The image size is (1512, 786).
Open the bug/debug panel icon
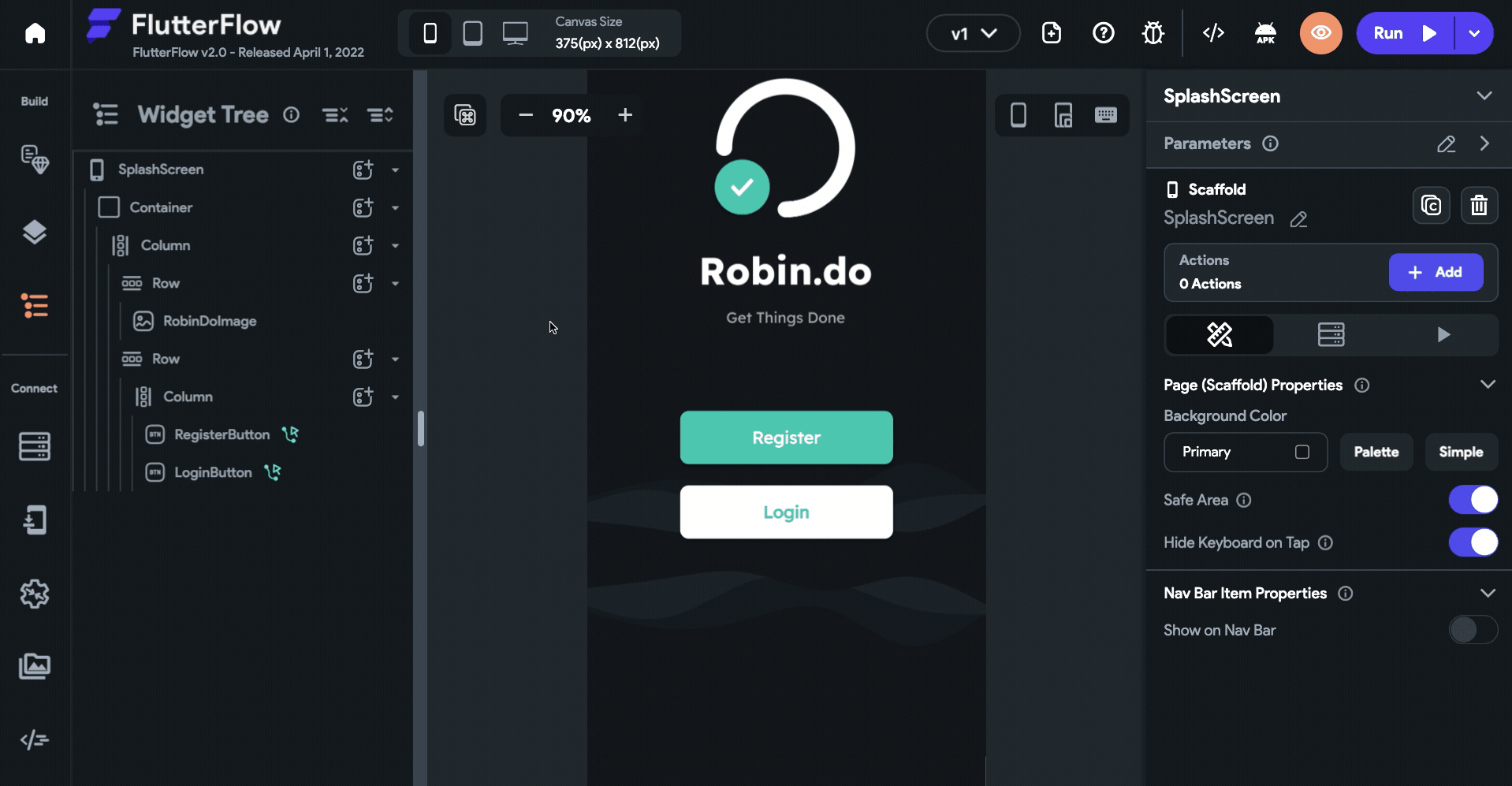(1153, 33)
